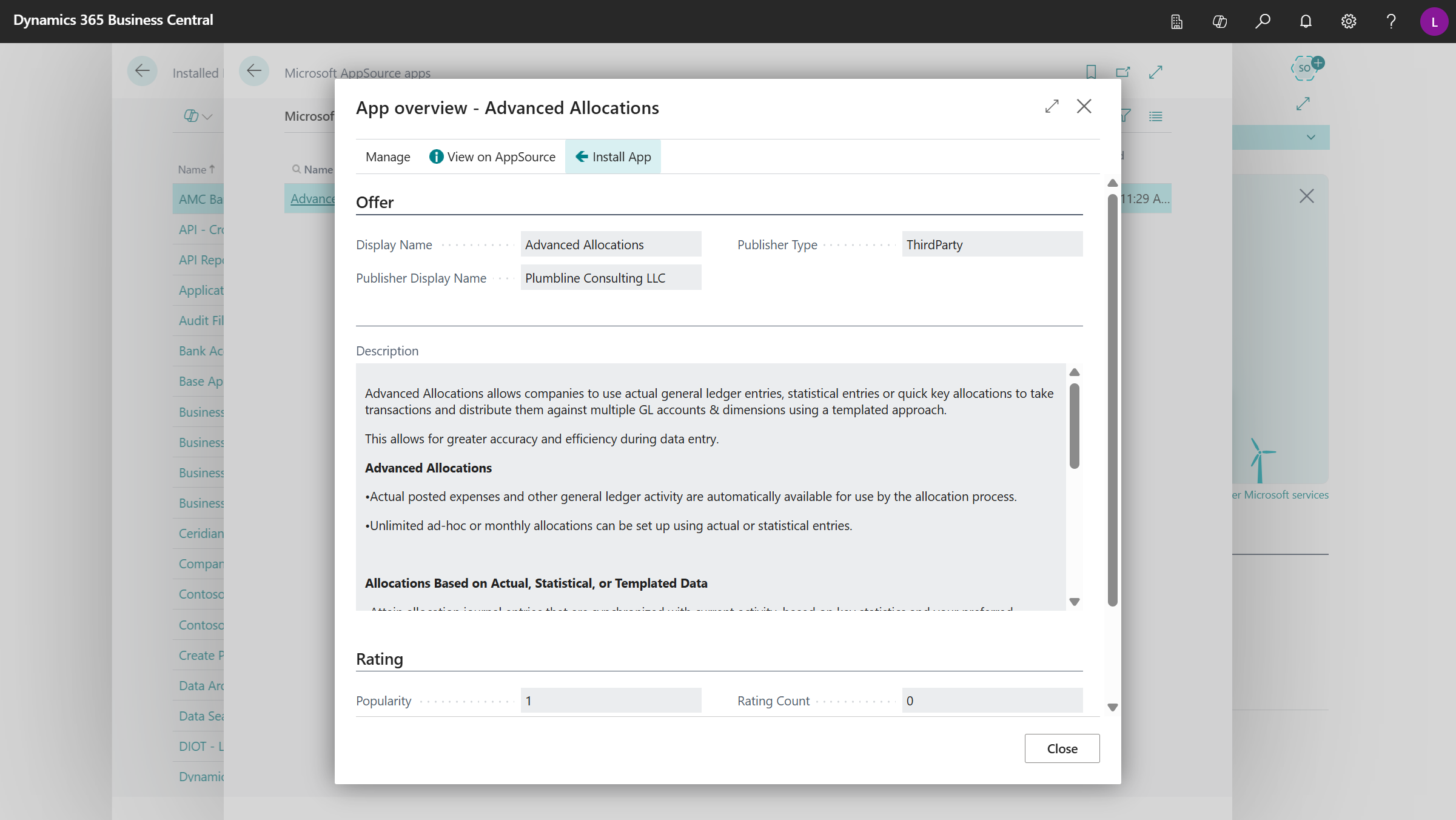Viewport: 1456px width, 820px height.
Task: Bookmark the Microsoft AppSource apps page
Action: click(x=1091, y=72)
